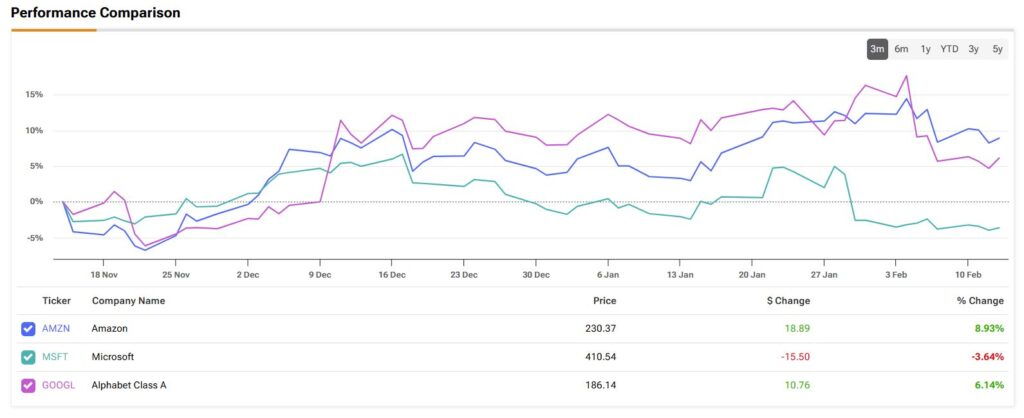Image resolution: width=1024 pixels, height=418 pixels.
Task: Open the MSFT ticker link
Action: click(55, 356)
